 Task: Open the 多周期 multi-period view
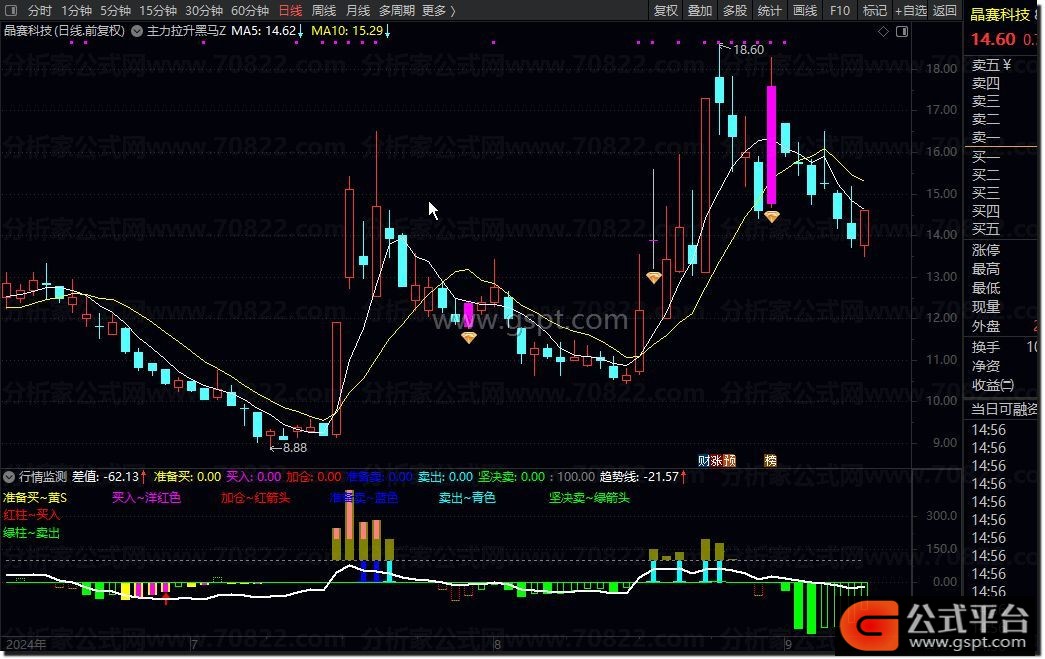point(397,11)
